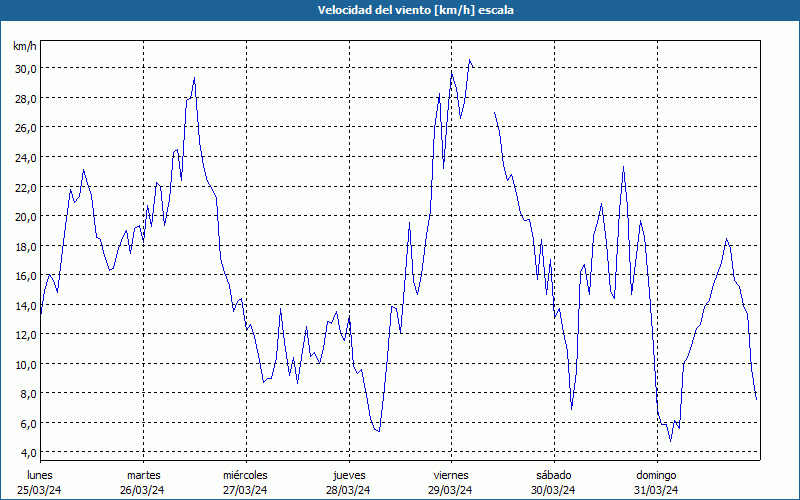Viewport: 800px width, 500px height.
Task: Click the '26,0' y-axis value
Action: coord(25,128)
